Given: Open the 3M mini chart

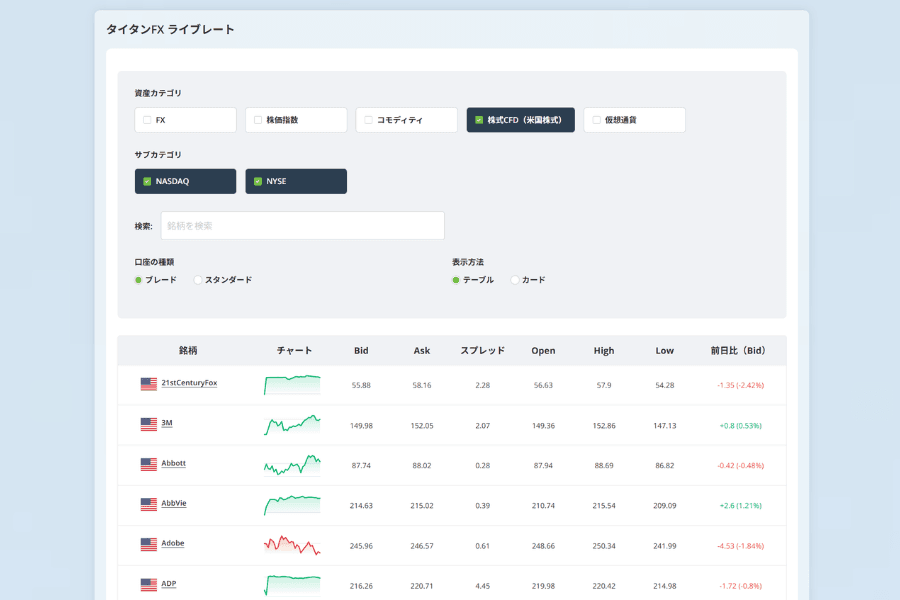Looking at the screenshot, I should [292, 425].
